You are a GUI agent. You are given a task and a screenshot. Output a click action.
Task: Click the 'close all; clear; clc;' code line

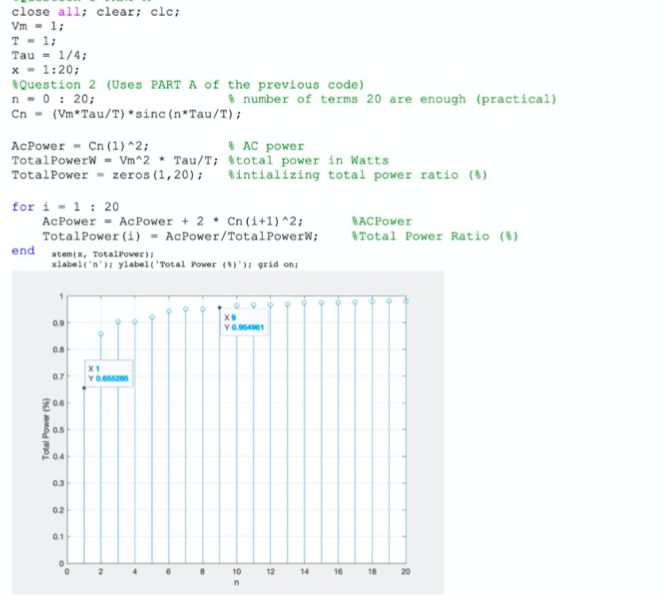click(x=96, y=12)
